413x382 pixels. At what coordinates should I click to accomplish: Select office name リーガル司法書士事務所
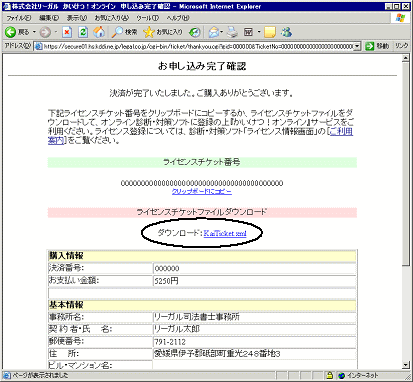tap(196, 317)
